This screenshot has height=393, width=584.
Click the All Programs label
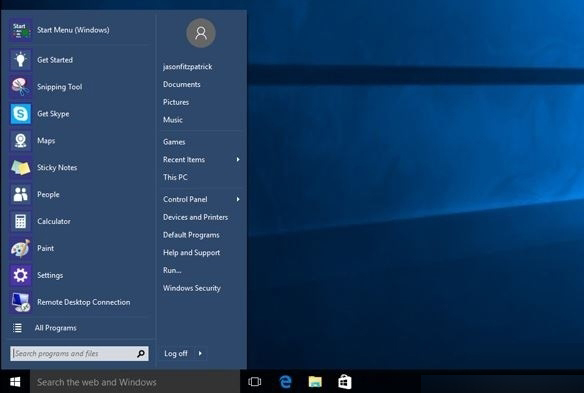pyautogui.click(x=56, y=328)
